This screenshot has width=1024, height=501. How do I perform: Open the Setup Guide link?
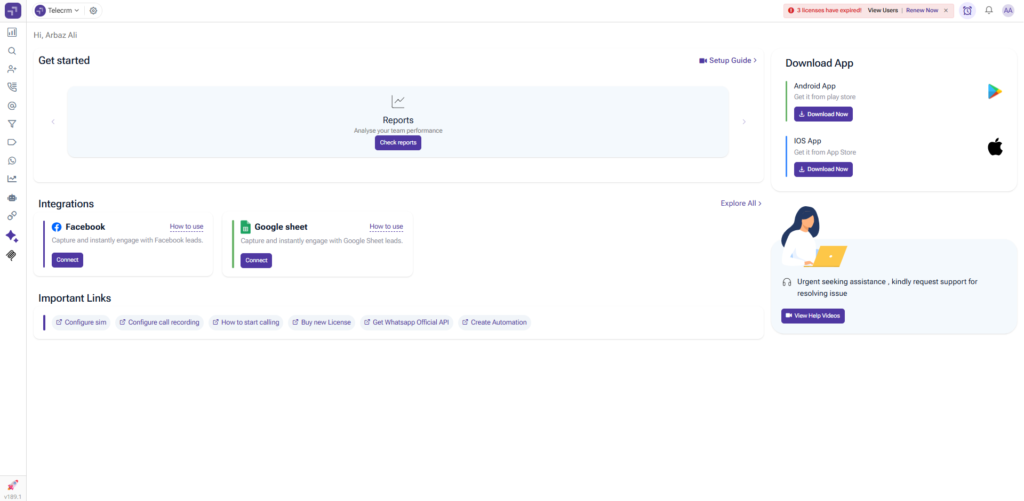click(728, 60)
